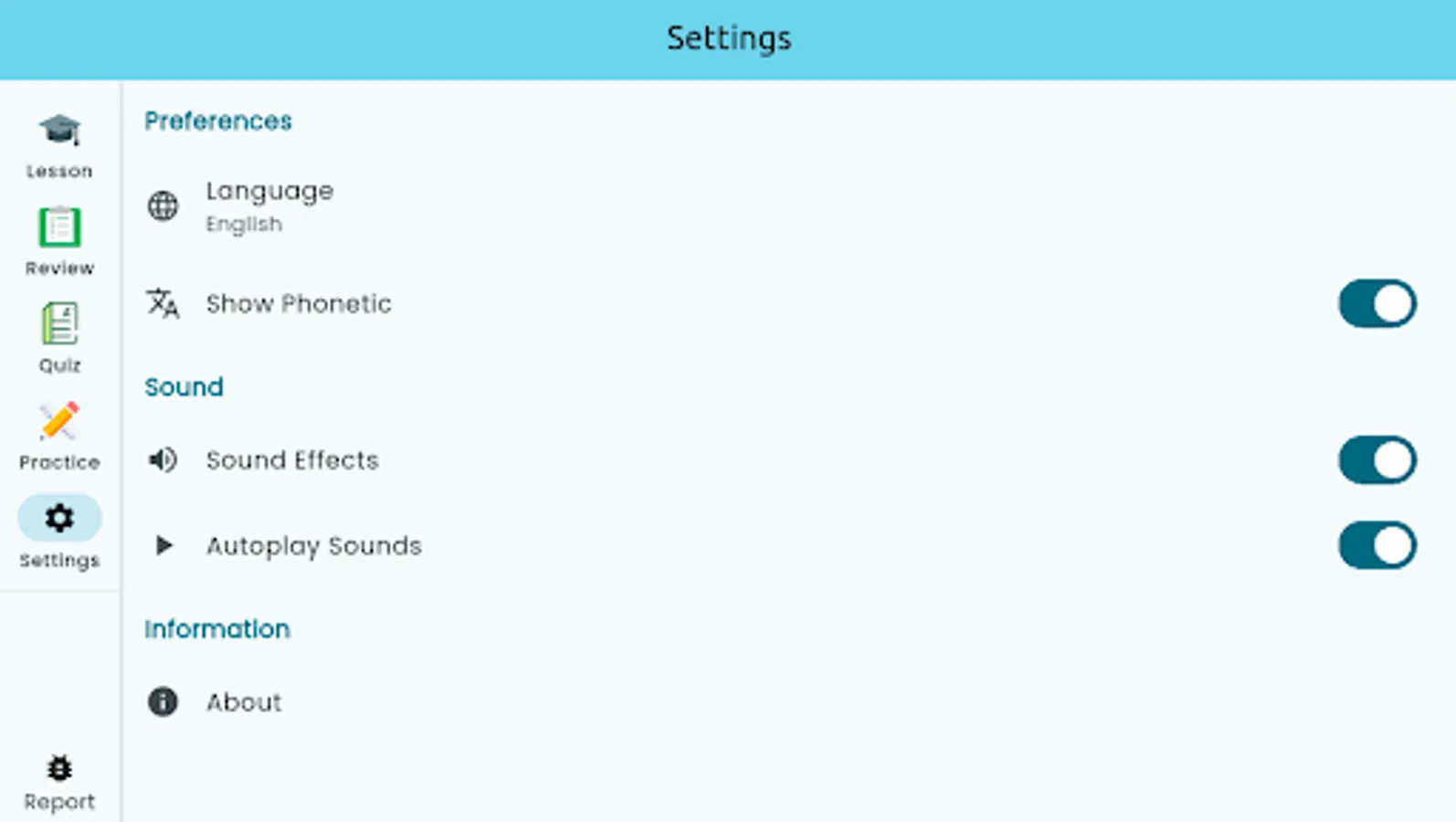This screenshot has width=1456, height=822.
Task: Click the Settings gear icon
Action: (x=59, y=518)
